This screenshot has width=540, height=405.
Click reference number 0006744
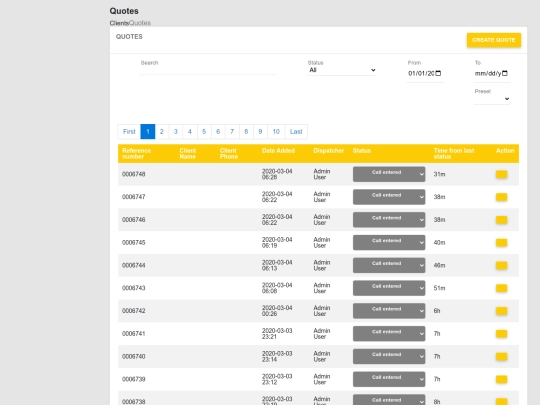(x=134, y=265)
